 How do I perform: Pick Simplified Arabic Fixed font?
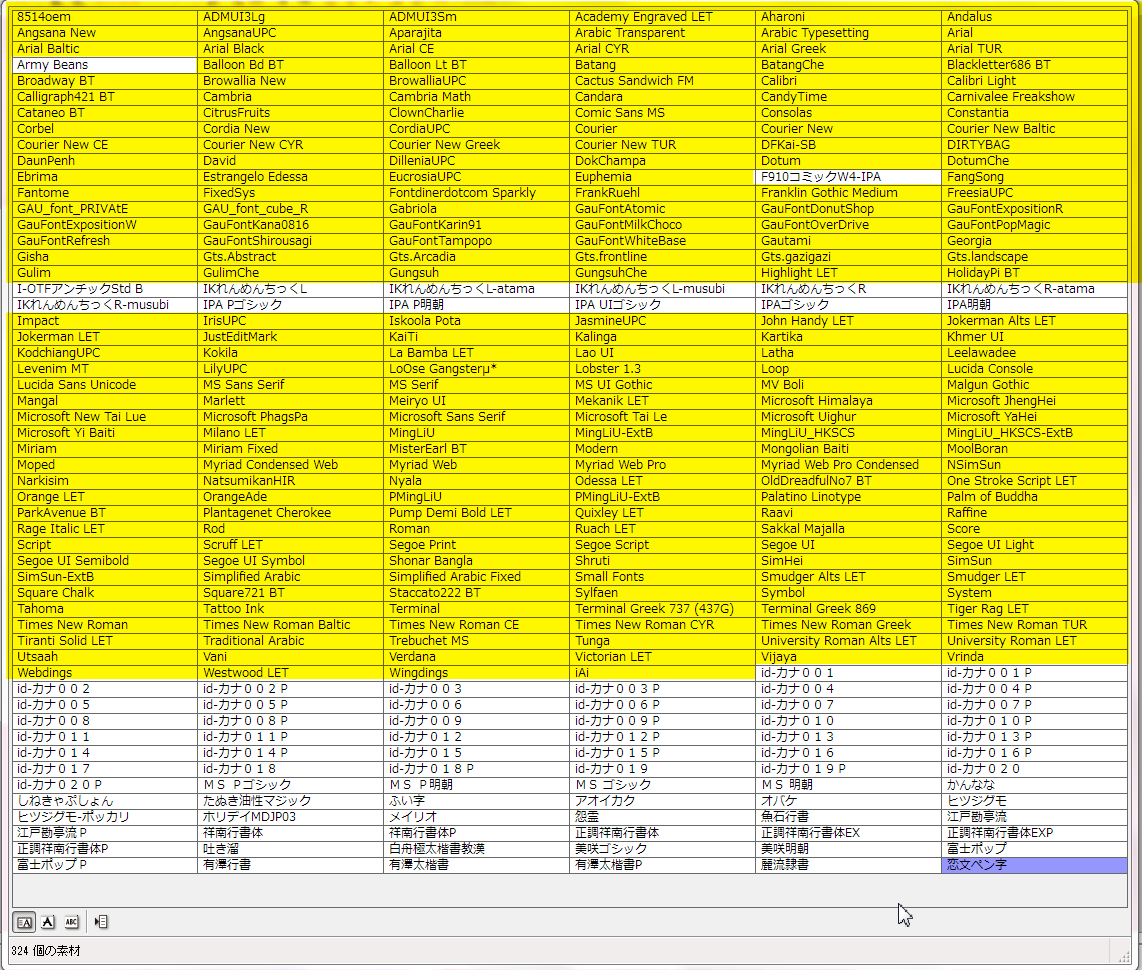pyautogui.click(x=476, y=577)
